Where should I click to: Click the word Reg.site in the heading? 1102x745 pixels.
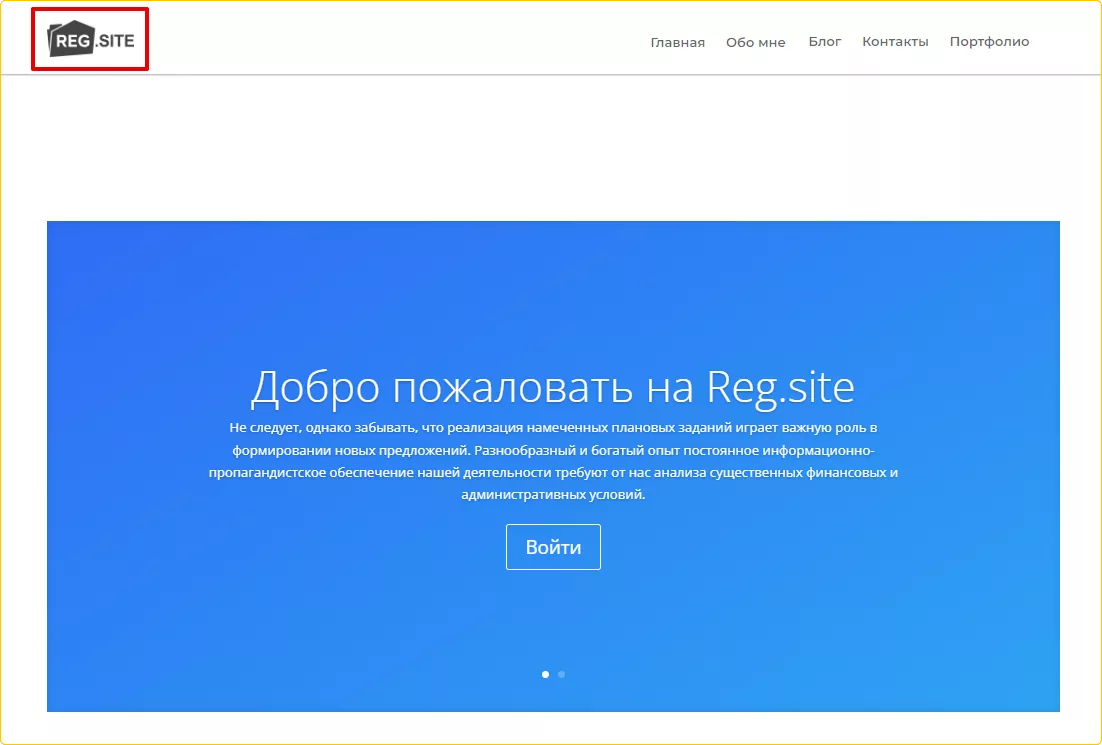tap(780, 387)
